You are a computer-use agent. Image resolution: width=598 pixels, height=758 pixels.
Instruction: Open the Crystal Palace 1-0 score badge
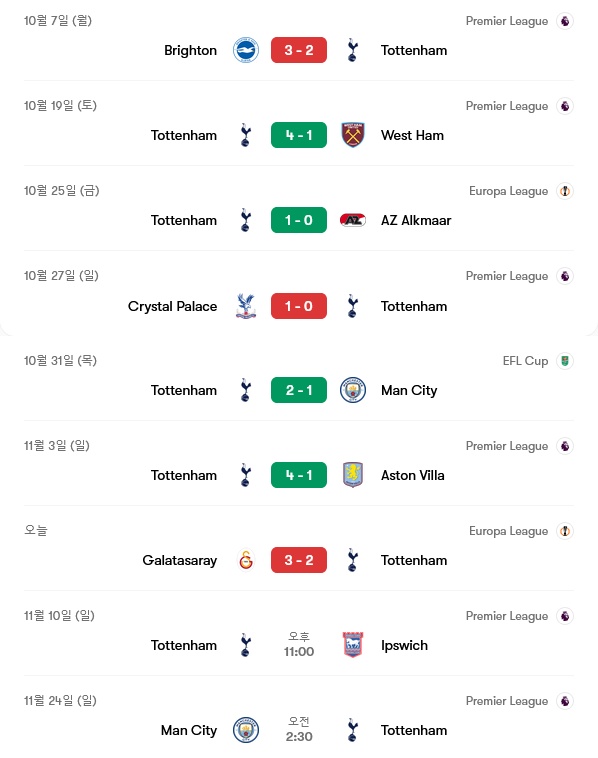click(299, 306)
